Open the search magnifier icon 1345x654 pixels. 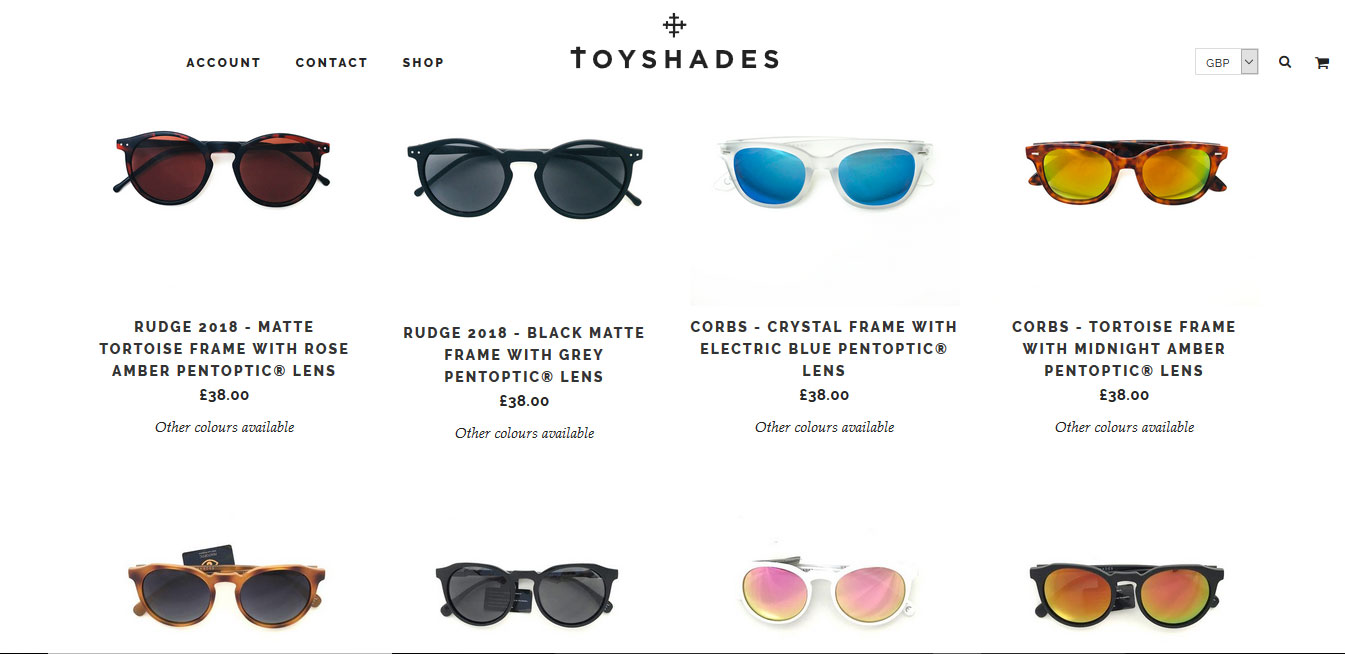pos(1285,62)
